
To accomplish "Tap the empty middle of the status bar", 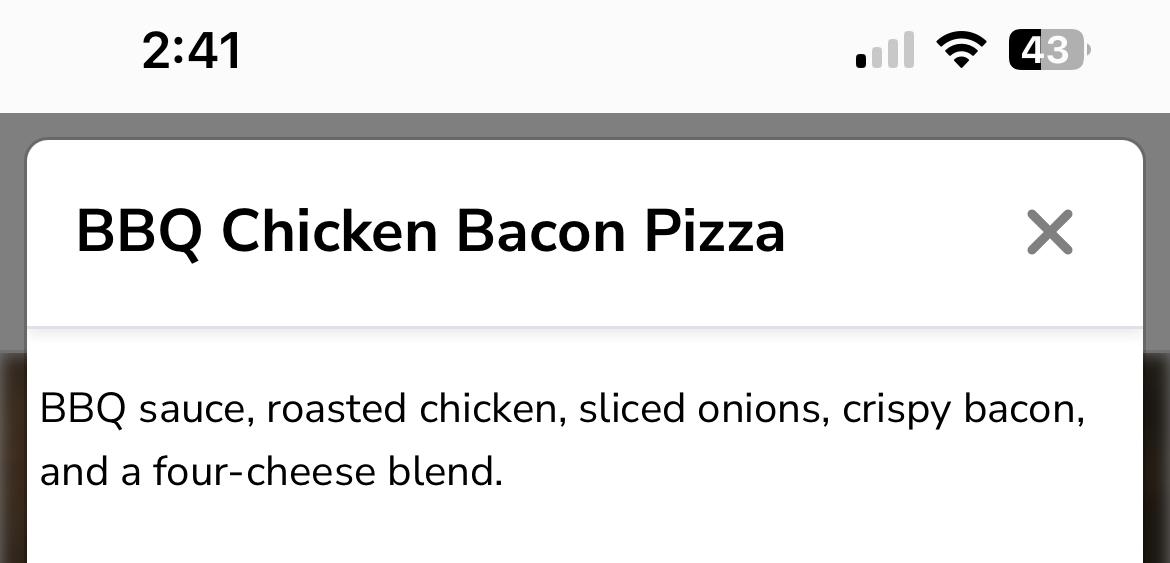I will point(550,50).
